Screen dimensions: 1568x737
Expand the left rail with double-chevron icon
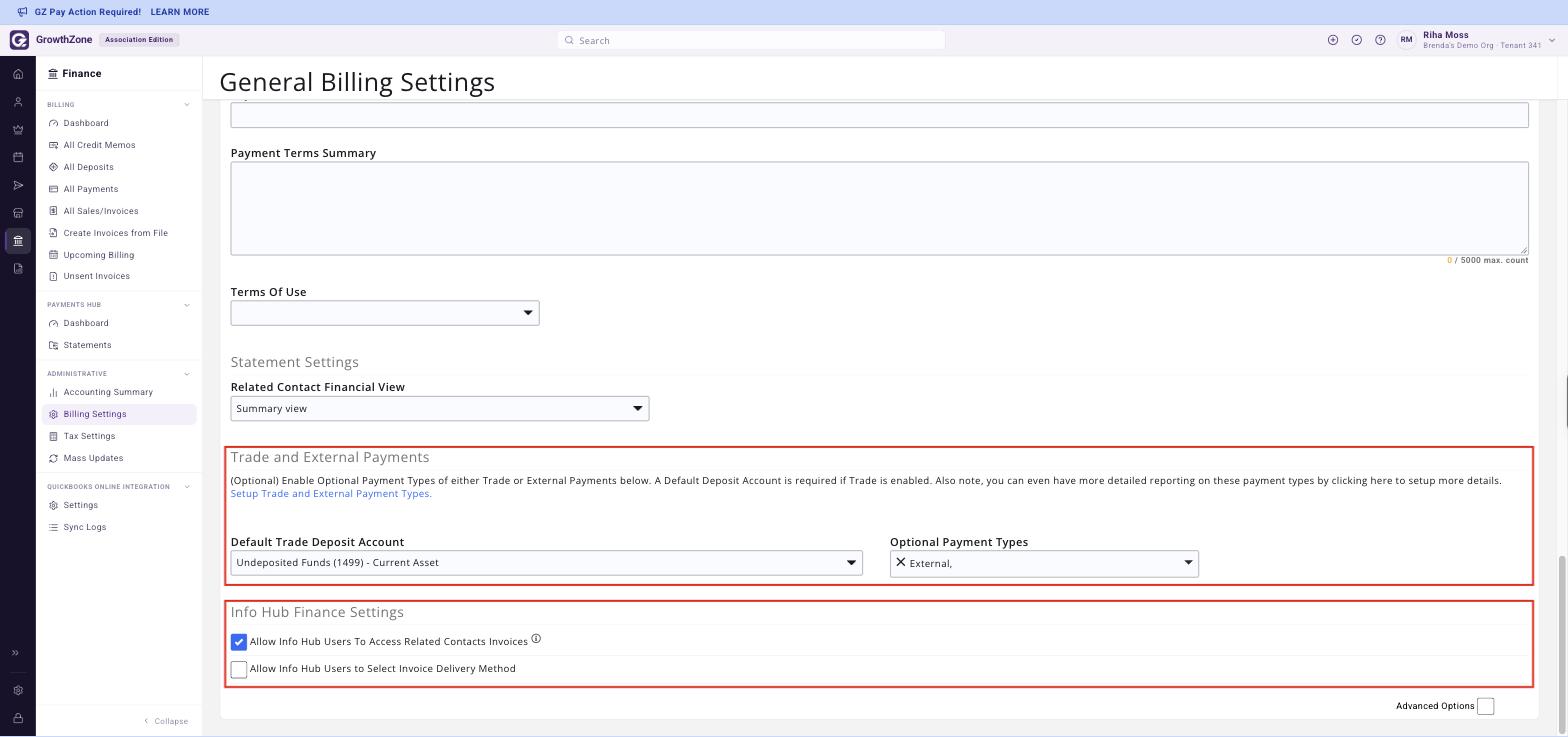point(15,653)
